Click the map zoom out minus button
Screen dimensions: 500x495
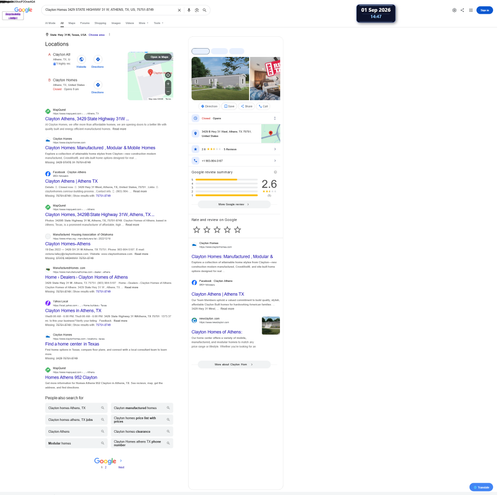pyautogui.click(x=168, y=91)
